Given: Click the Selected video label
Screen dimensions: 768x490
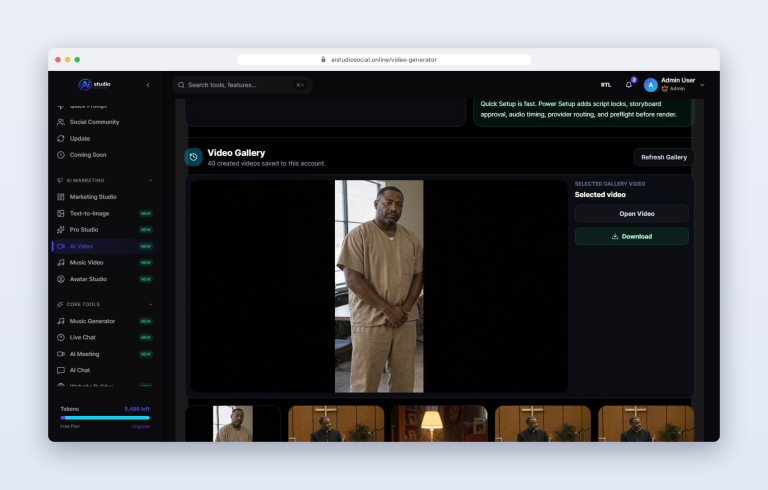Looking at the screenshot, I should point(600,195).
